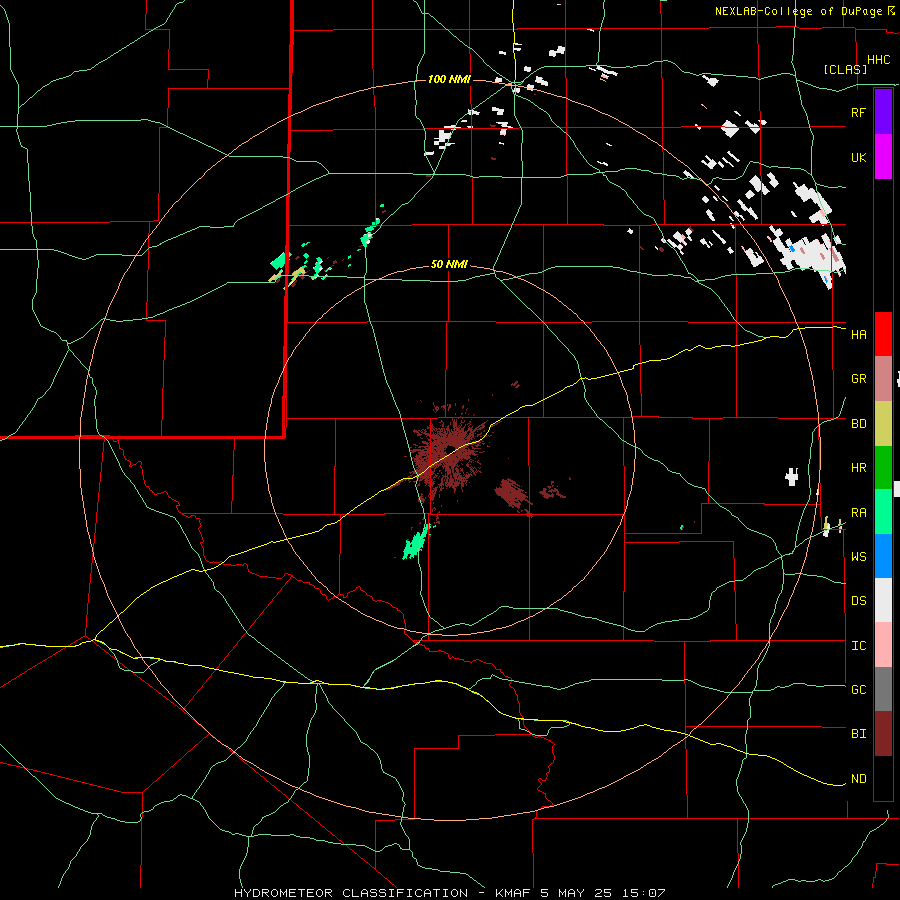Click the UK legend label
Viewport: 900px width, 900px height.
pos(858,157)
